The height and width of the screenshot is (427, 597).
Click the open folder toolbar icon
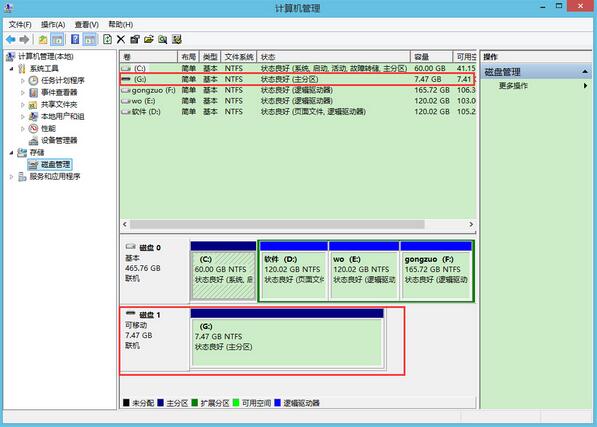[x=148, y=39]
